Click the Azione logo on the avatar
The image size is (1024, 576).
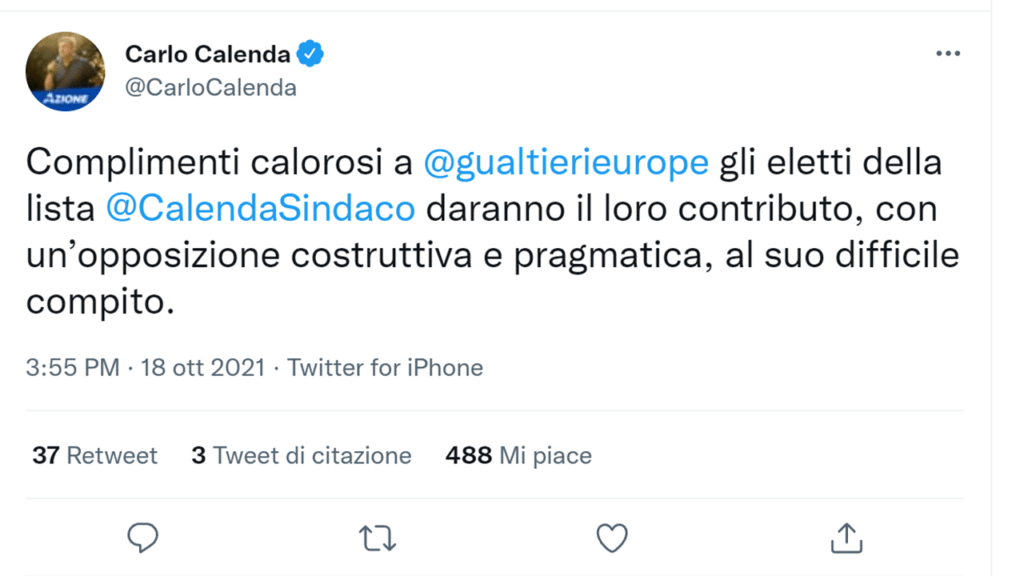point(65,98)
